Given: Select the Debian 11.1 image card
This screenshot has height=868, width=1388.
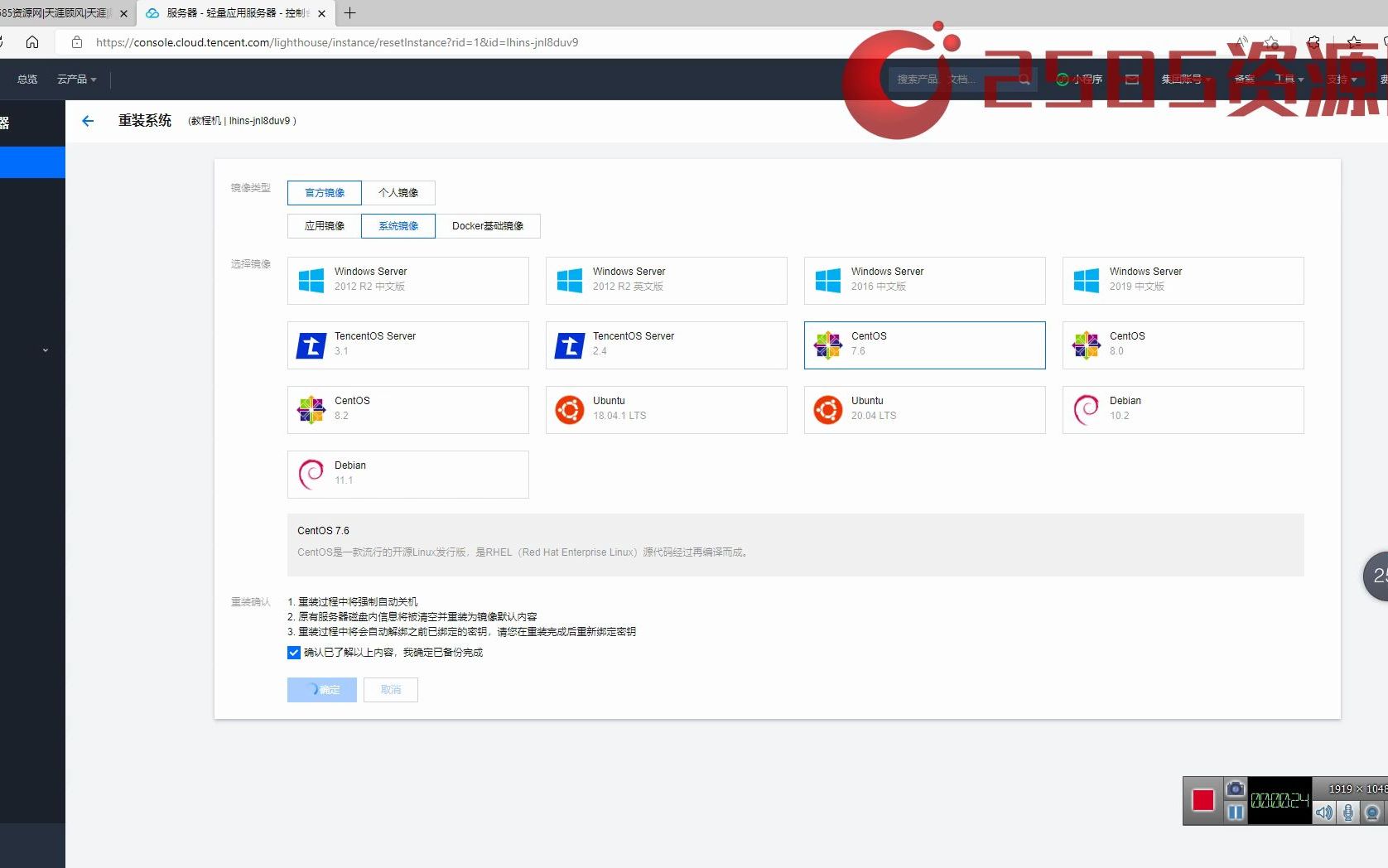Looking at the screenshot, I should [408, 475].
